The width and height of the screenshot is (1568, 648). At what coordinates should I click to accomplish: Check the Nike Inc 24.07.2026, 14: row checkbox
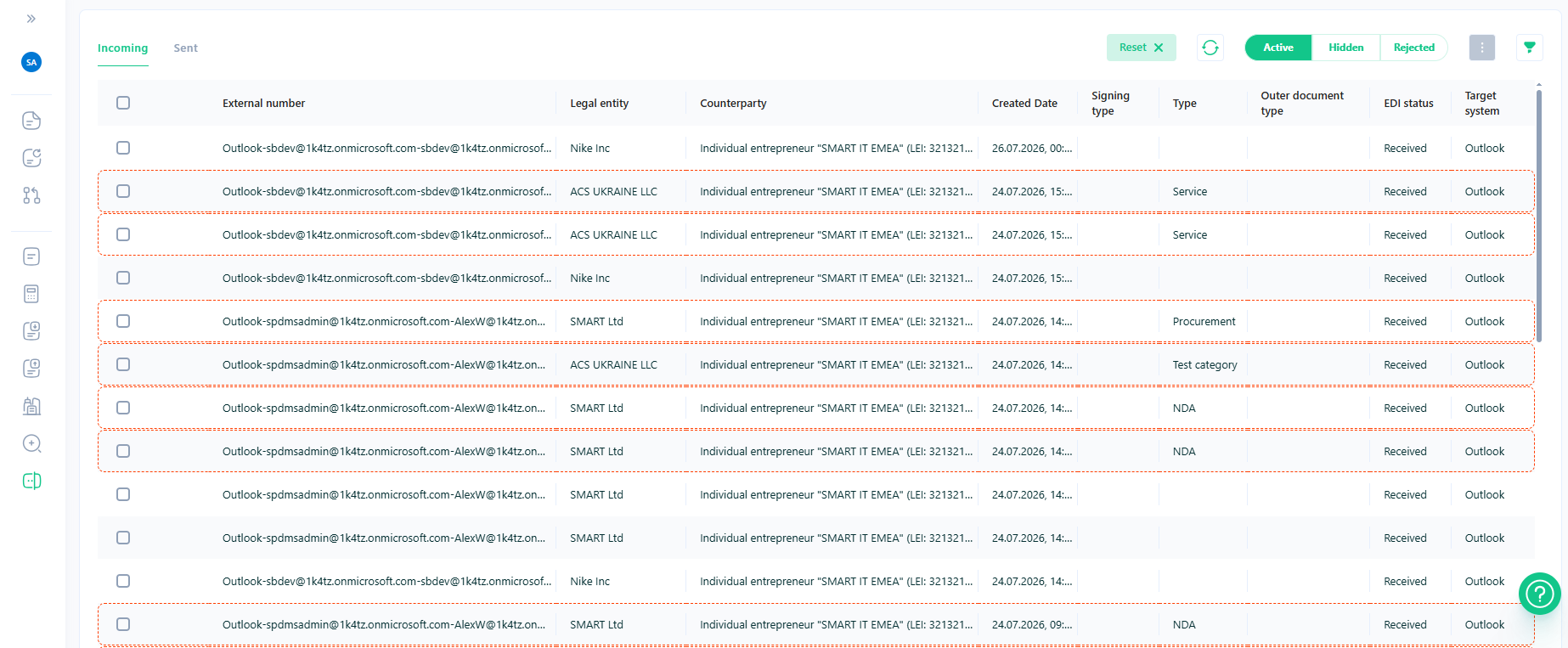[123, 581]
